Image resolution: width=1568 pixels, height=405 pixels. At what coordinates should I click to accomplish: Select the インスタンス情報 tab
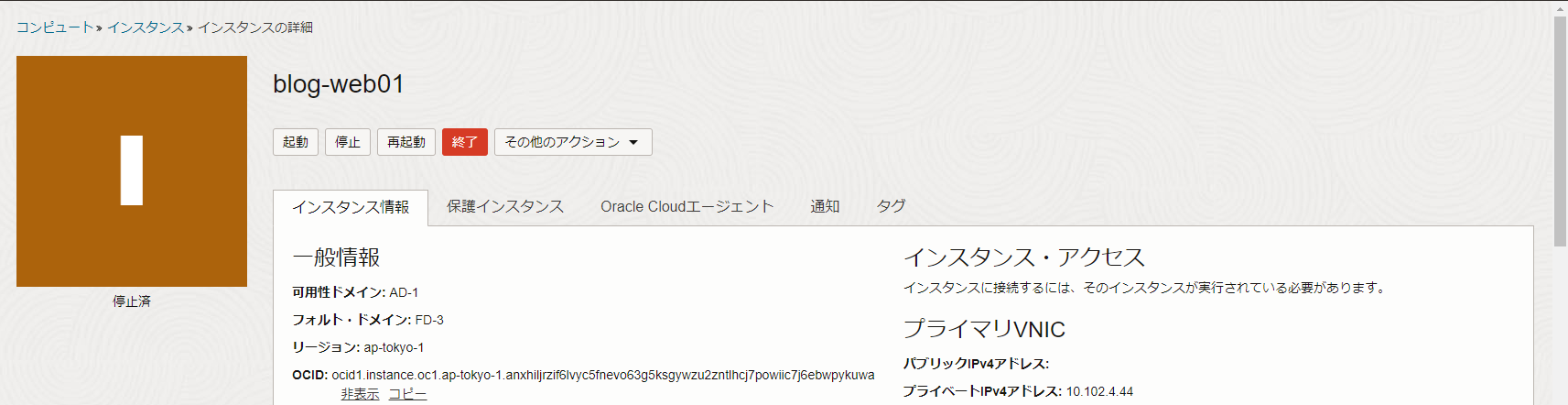pyautogui.click(x=351, y=207)
